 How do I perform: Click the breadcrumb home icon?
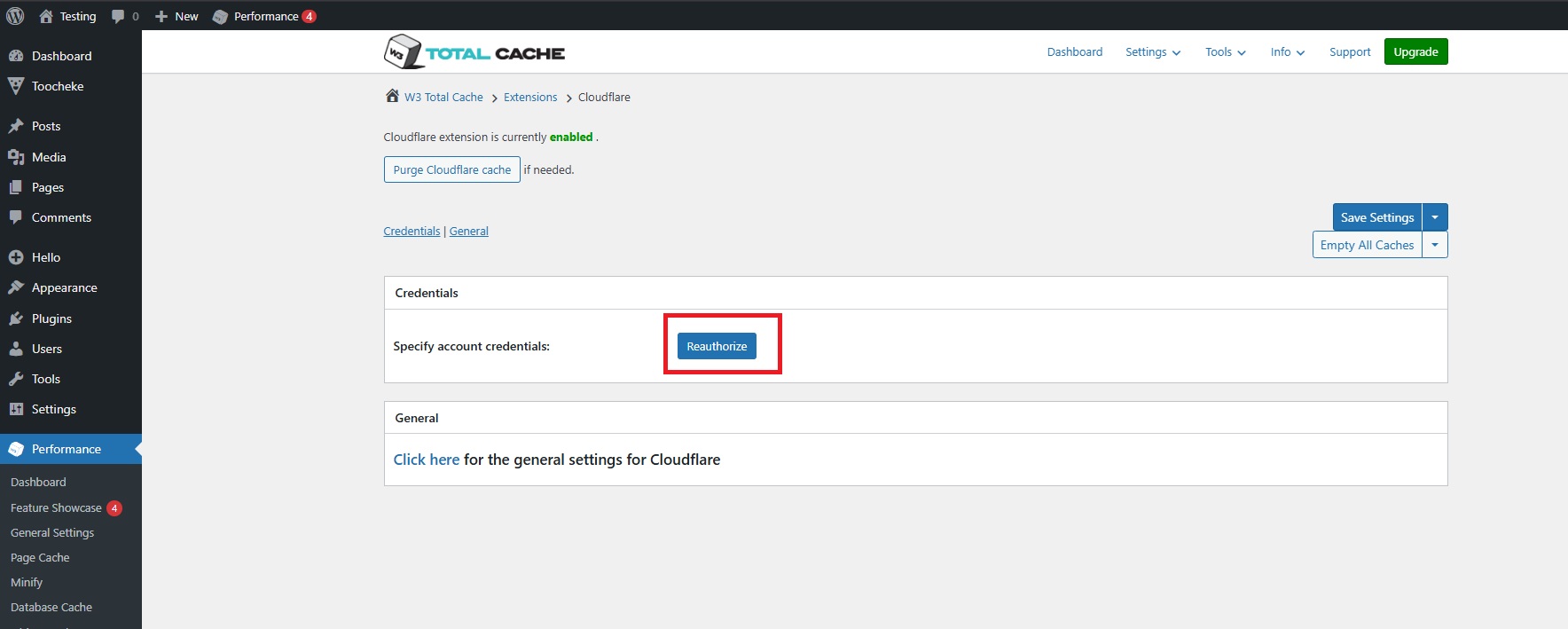(392, 96)
